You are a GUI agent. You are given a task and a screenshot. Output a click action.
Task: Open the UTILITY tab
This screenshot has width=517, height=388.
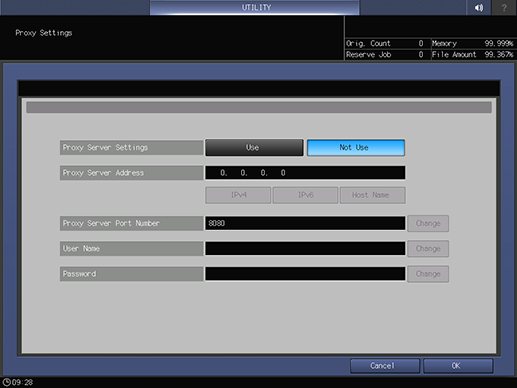(x=255, y=7)
